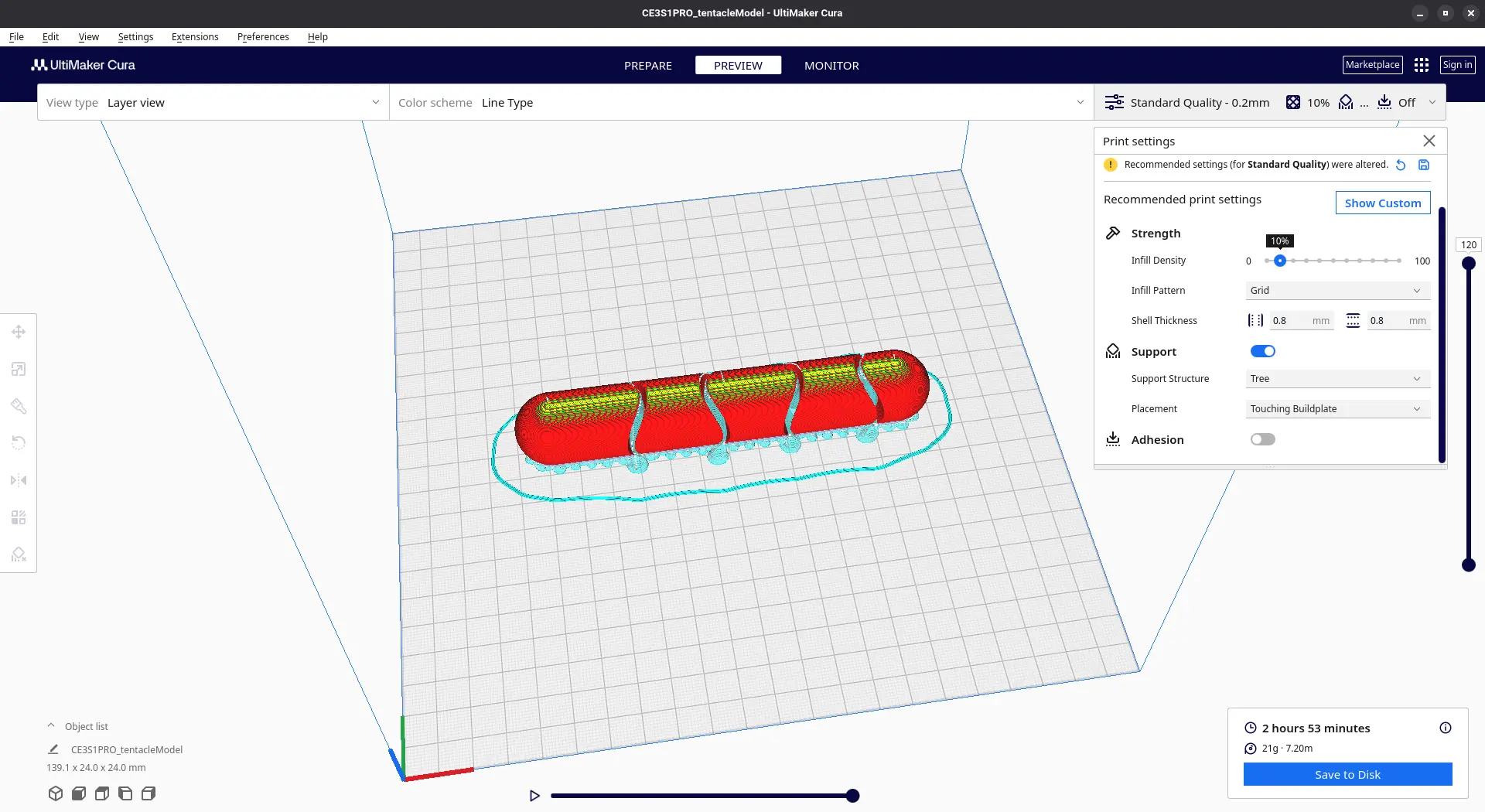Click the 2 hours 53 minutes estimate
The height and width of the screenshot is (812, 1485).
(x=1316, y=728)
